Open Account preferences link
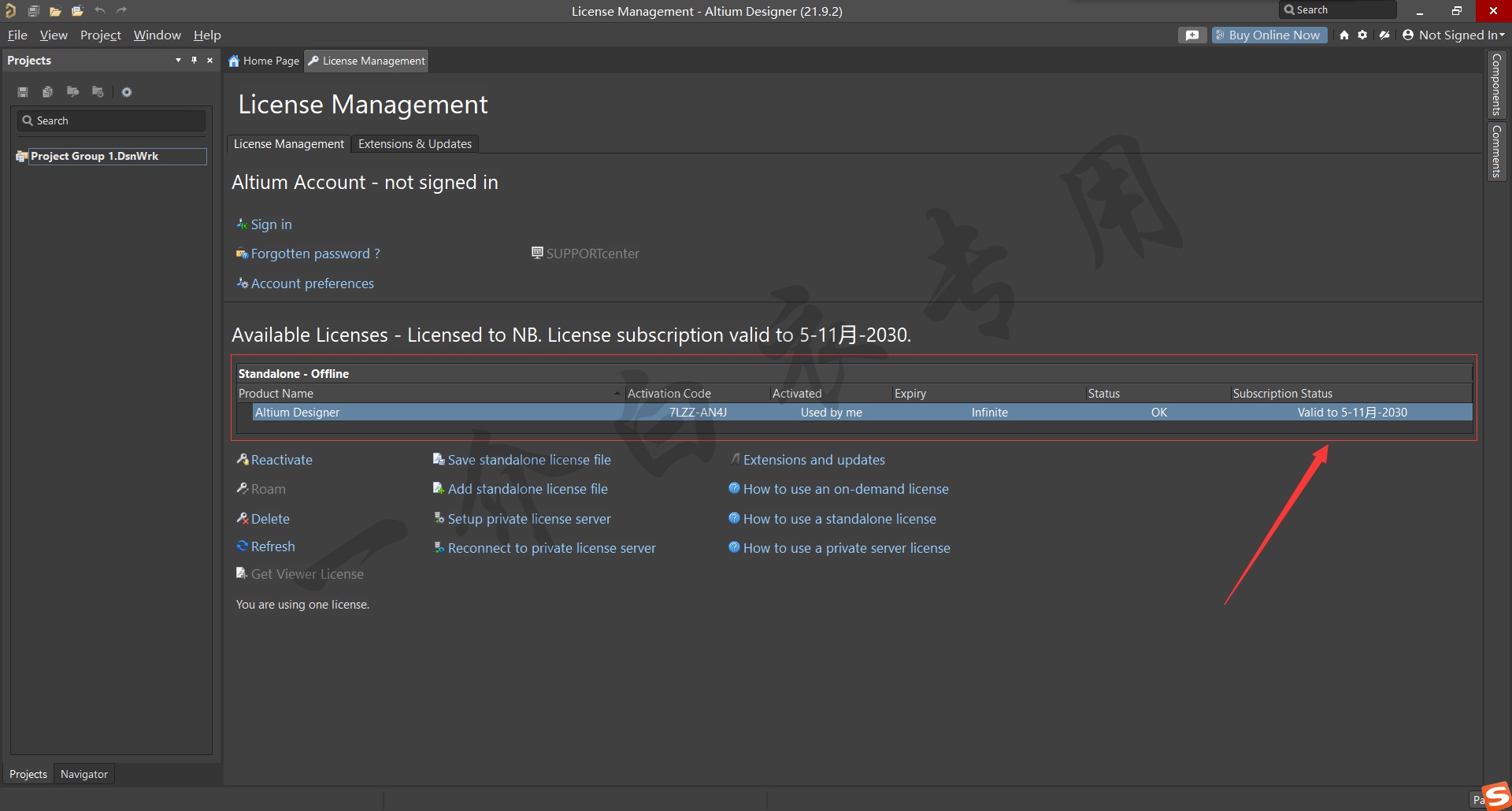The width and height of the screenshot is (1512, 811). tap(312, 283)
